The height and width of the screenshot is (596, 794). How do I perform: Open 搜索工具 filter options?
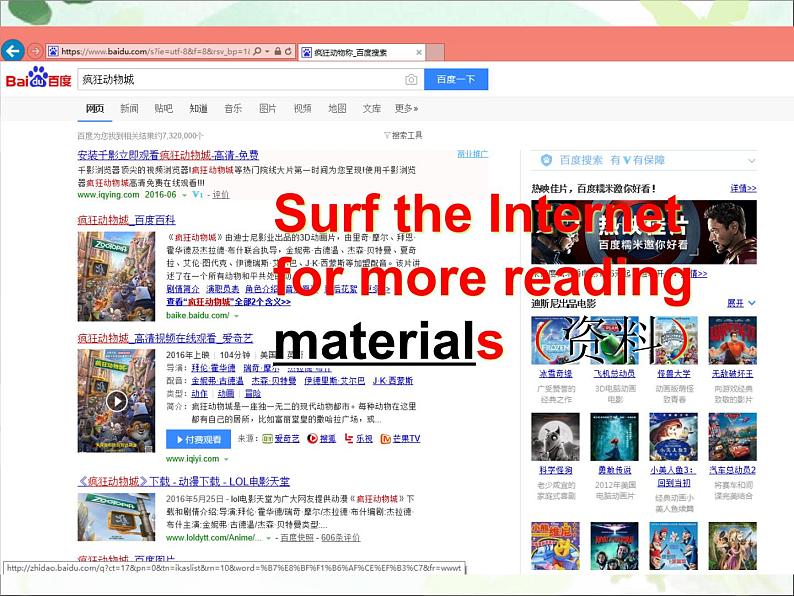pos(403,136)
